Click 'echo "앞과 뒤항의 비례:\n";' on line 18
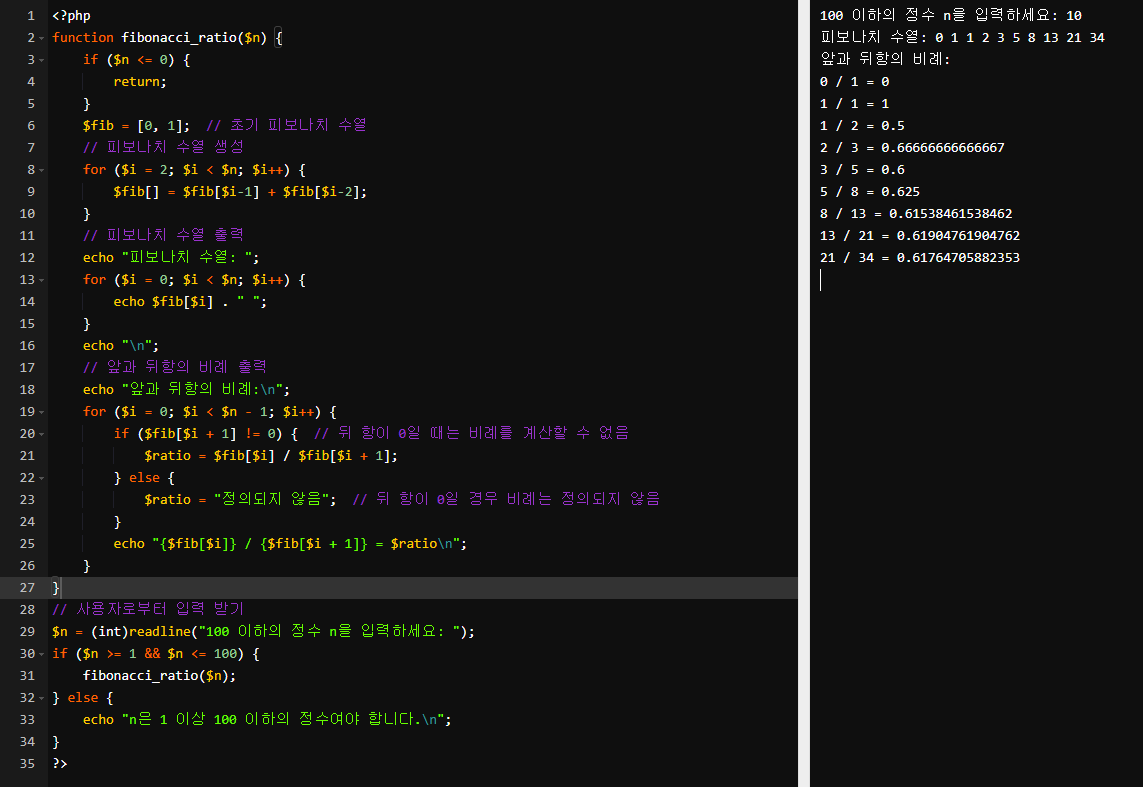 (x=186, y=389)
